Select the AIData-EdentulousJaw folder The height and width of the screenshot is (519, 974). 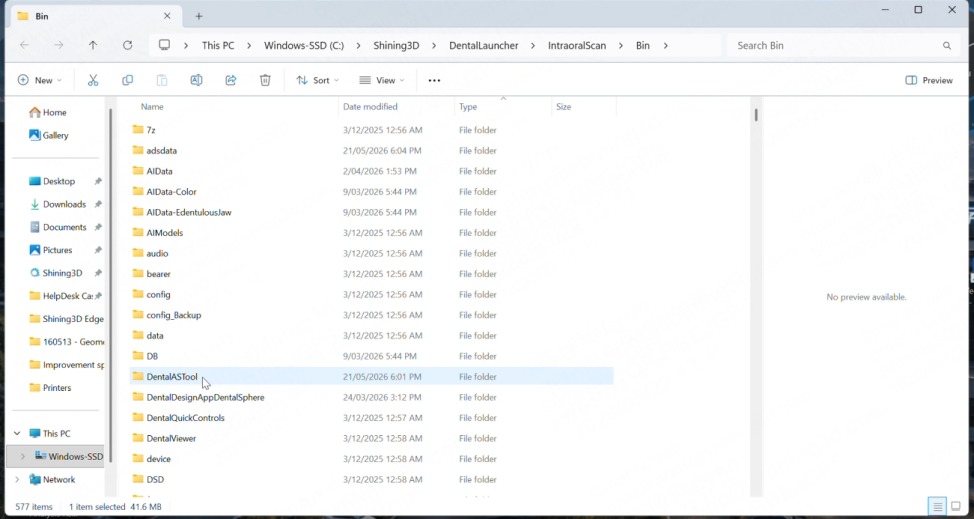click(x=189, y=212)
